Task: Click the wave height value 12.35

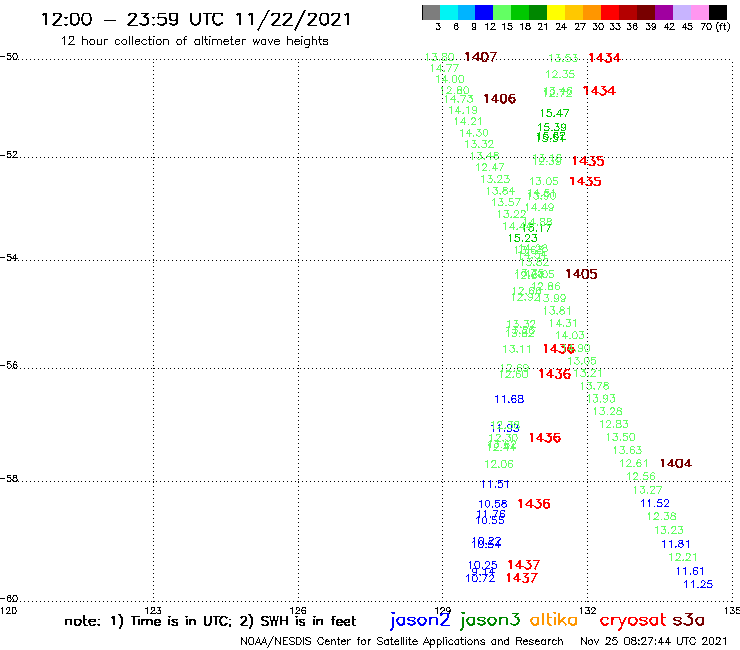Action: click(x=560, y=75)
